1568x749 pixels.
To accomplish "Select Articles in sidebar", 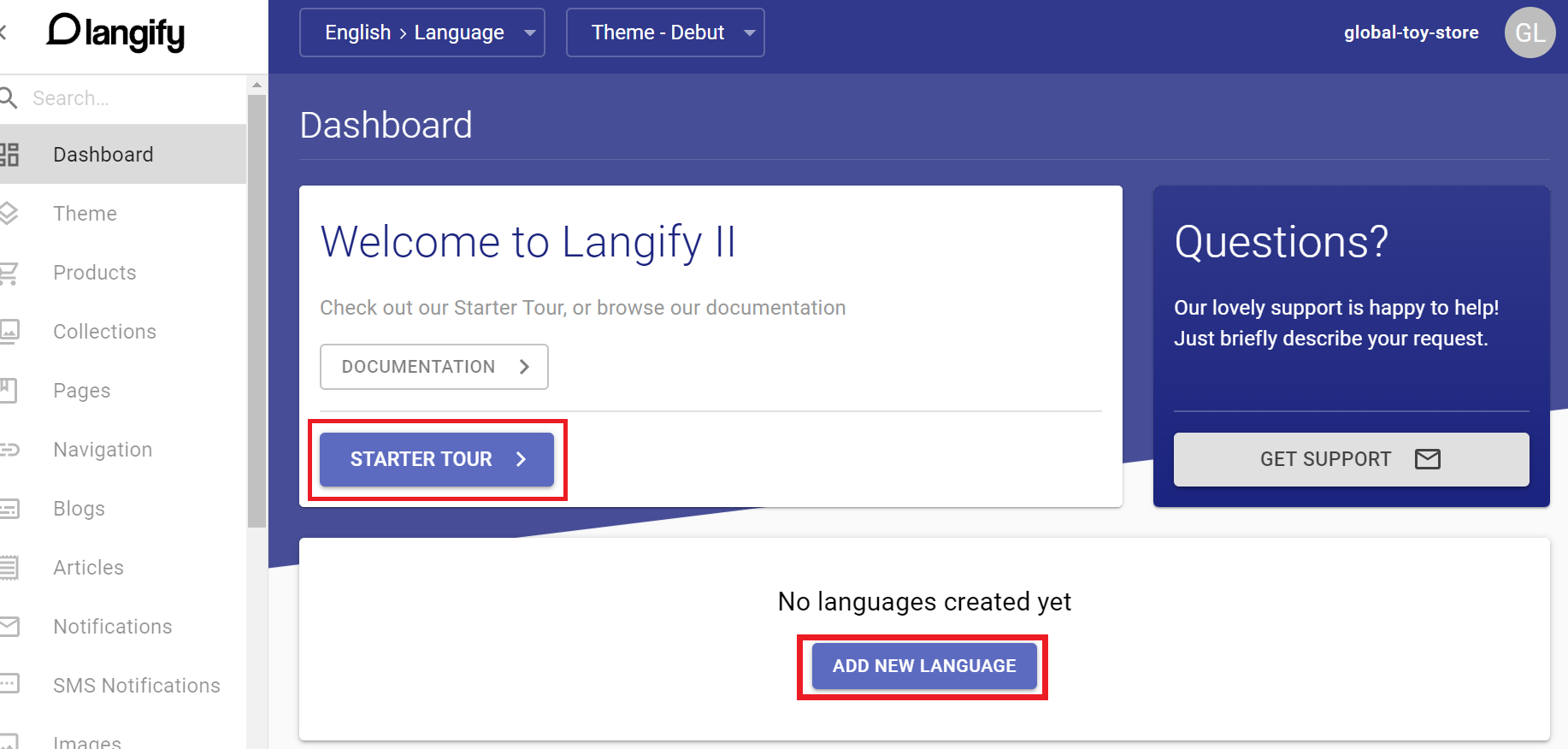I will click(123, 568).
